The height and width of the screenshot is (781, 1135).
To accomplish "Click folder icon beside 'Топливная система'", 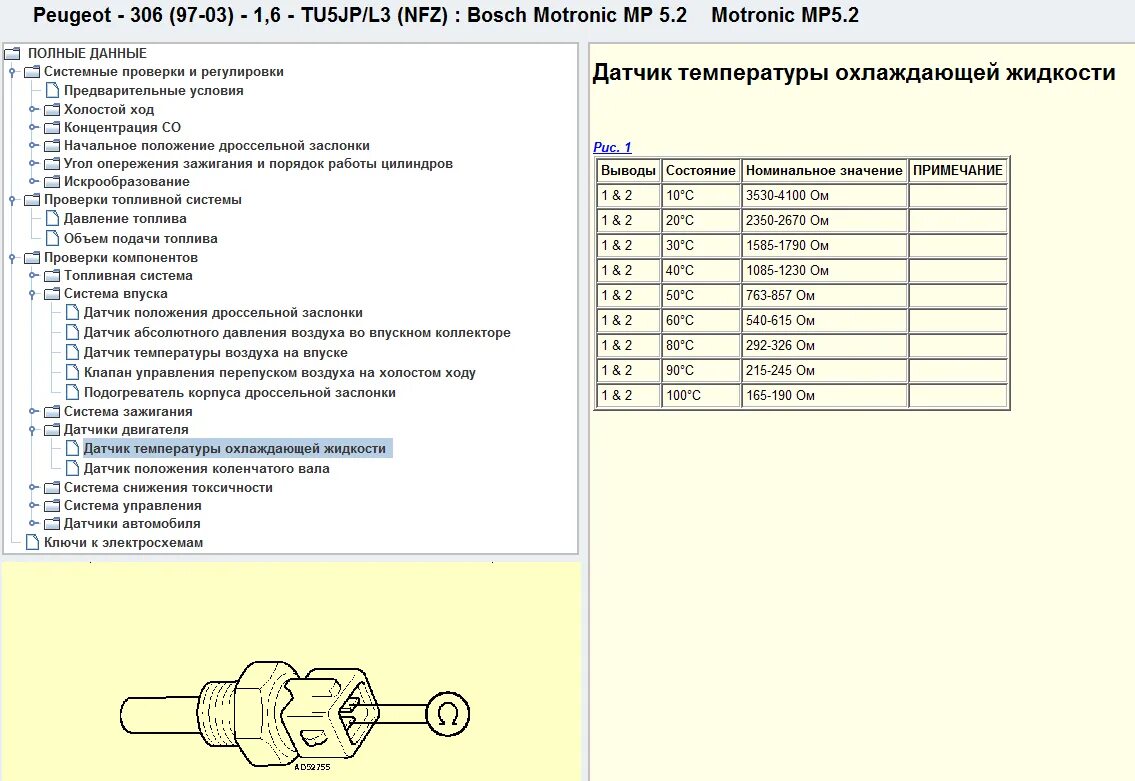I will (51, 276).
